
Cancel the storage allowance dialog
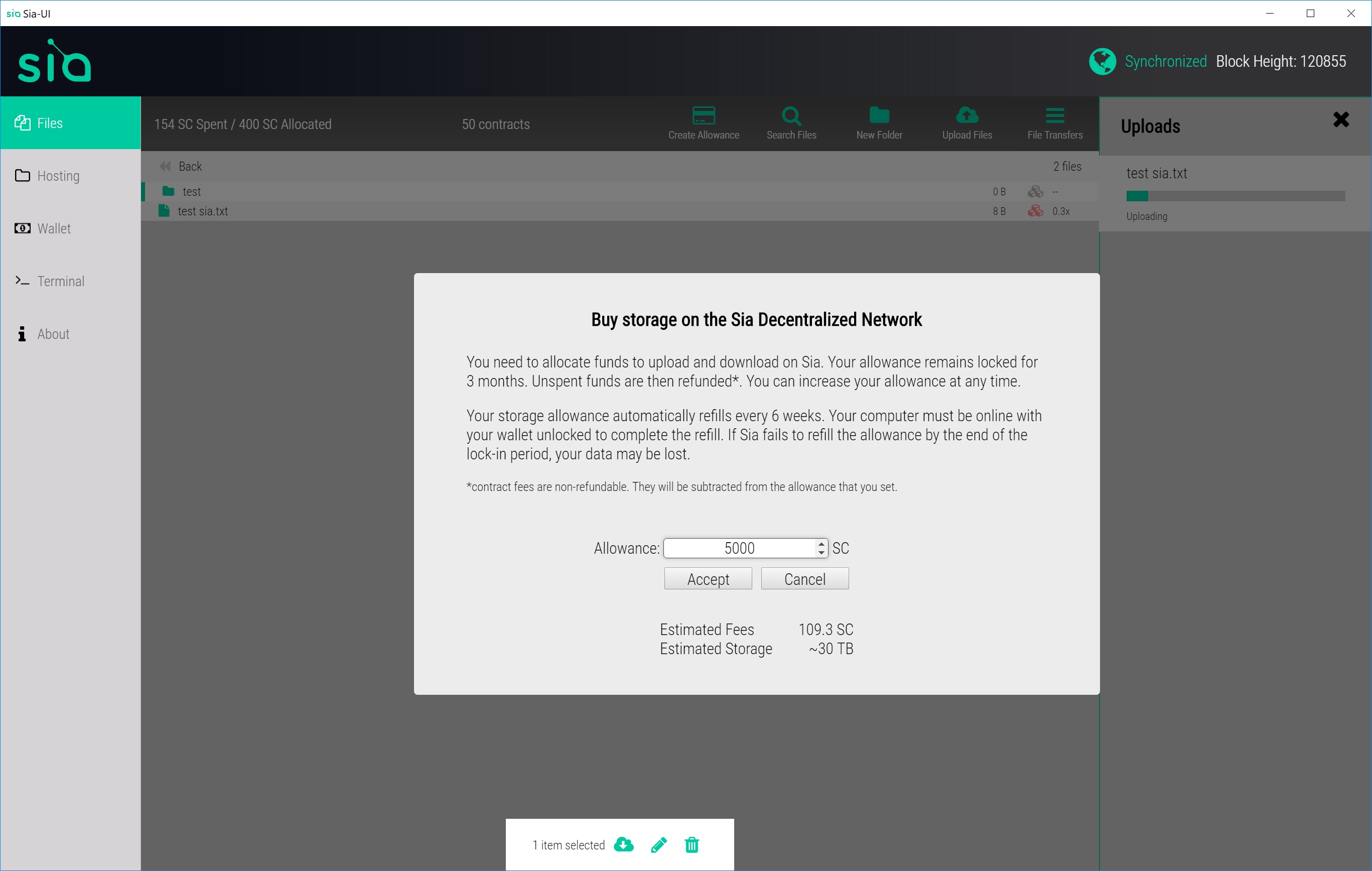[x=805, y=579]
